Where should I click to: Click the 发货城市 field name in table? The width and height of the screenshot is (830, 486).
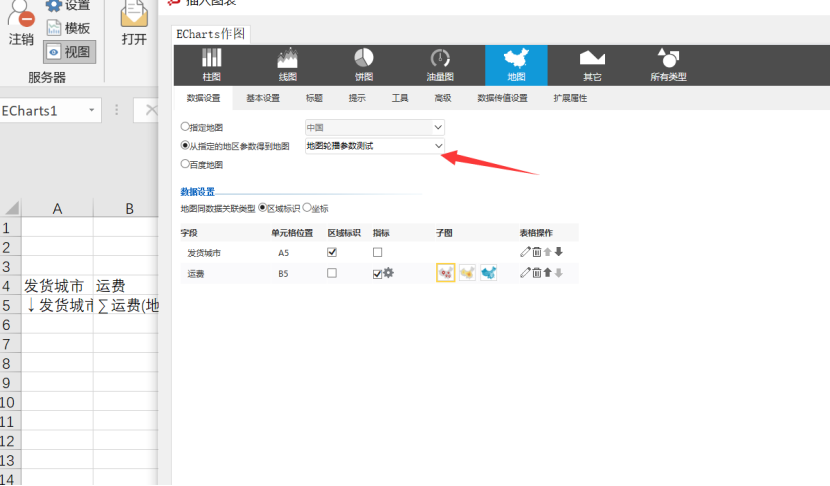[204, 253]
